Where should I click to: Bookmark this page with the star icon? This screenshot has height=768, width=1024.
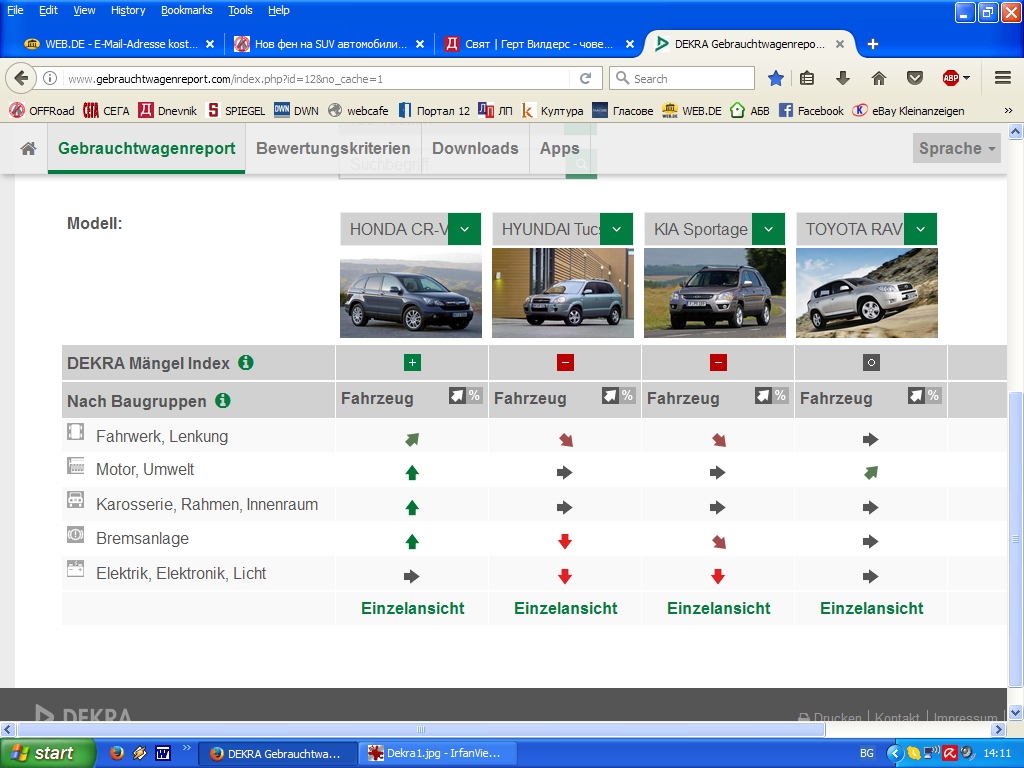(x=776, y=78)
